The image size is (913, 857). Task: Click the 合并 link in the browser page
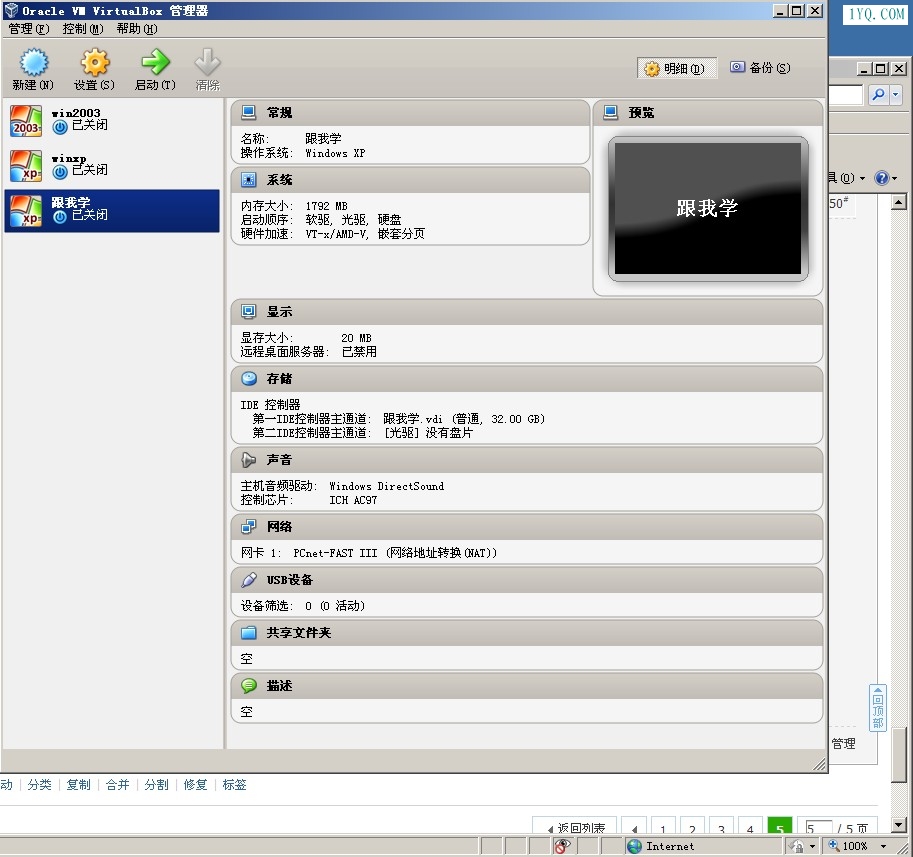[118, 785]
